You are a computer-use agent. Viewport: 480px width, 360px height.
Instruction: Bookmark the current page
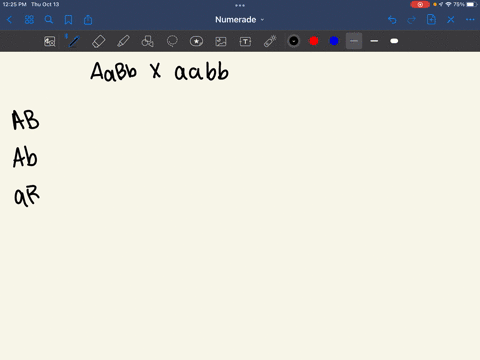tap(68, 20)
